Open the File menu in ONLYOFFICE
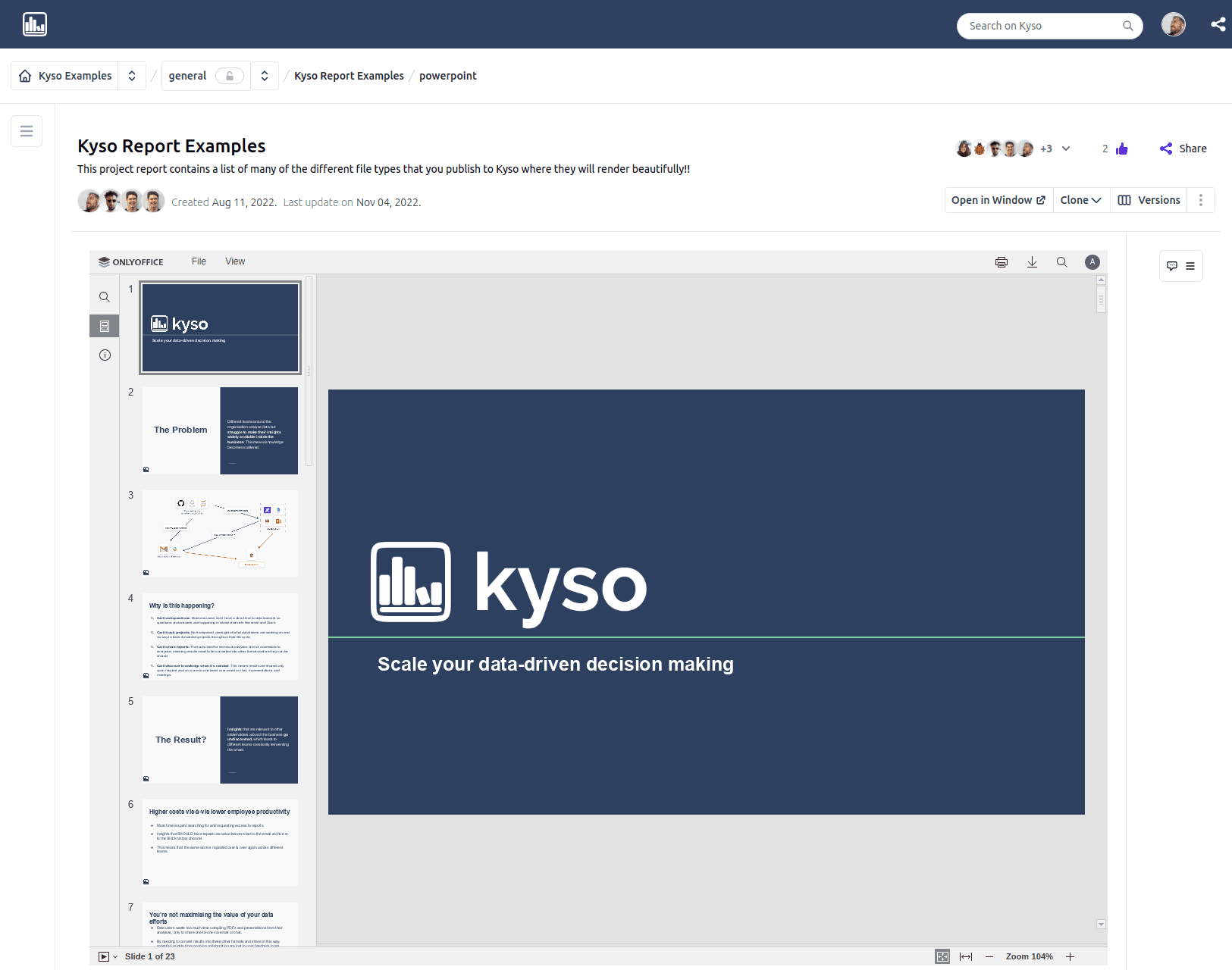 click(x=199, y=261)
